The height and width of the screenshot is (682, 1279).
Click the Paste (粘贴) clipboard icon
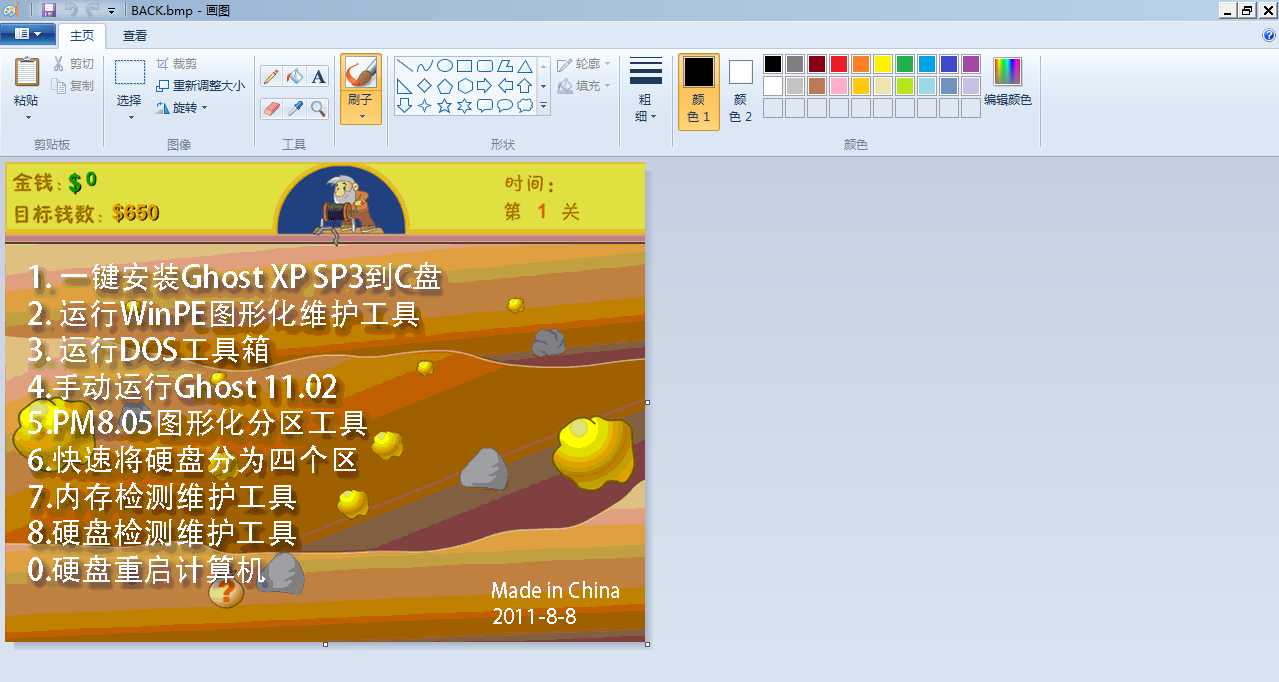pos(27,74)
